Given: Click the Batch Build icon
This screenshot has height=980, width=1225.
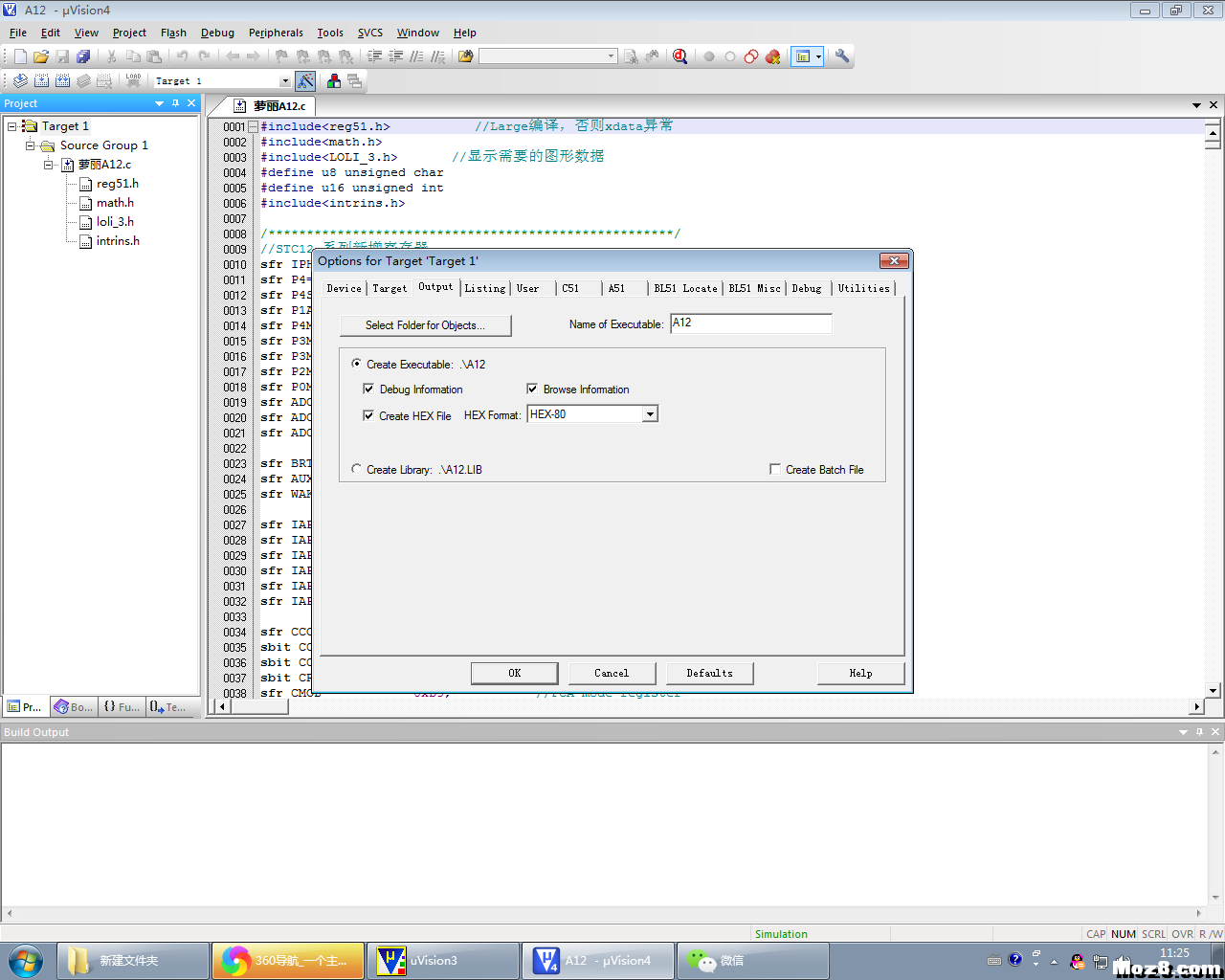Looking at the screenshot, I should pos(83,81).
